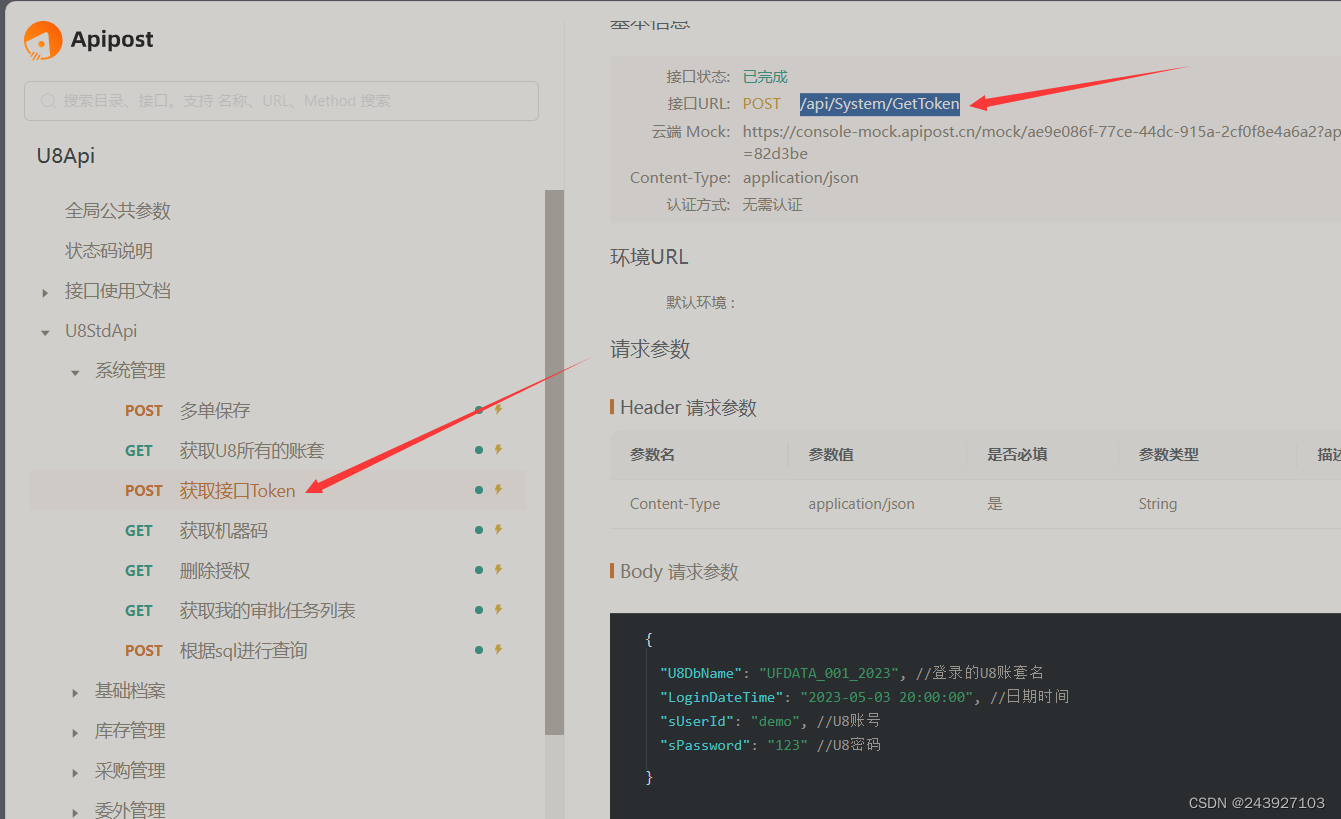Click the 参数名 column header
1341x819 pixels.
pos(652,454)
